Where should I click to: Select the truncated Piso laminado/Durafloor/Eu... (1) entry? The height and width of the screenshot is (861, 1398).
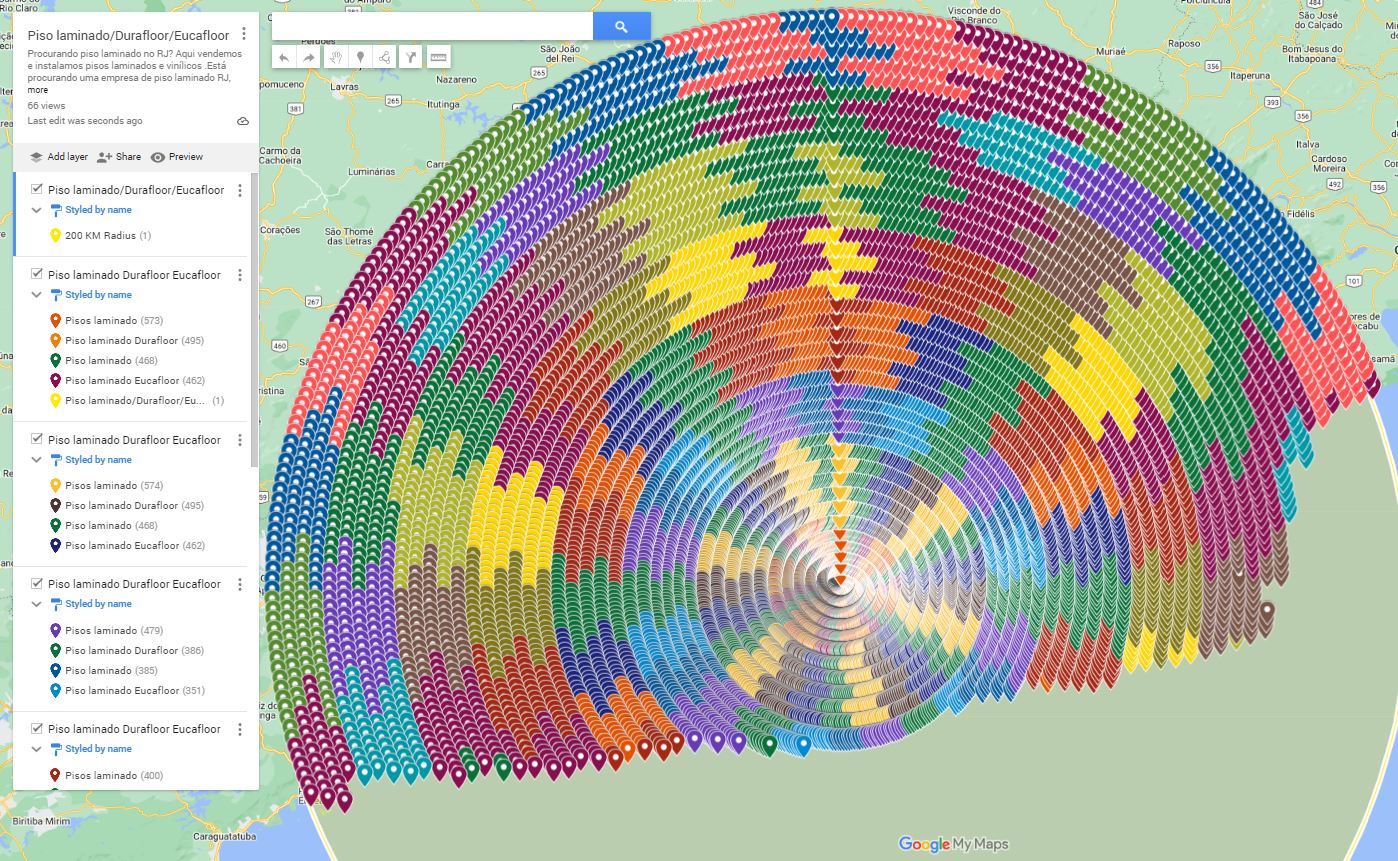point(136,401)
